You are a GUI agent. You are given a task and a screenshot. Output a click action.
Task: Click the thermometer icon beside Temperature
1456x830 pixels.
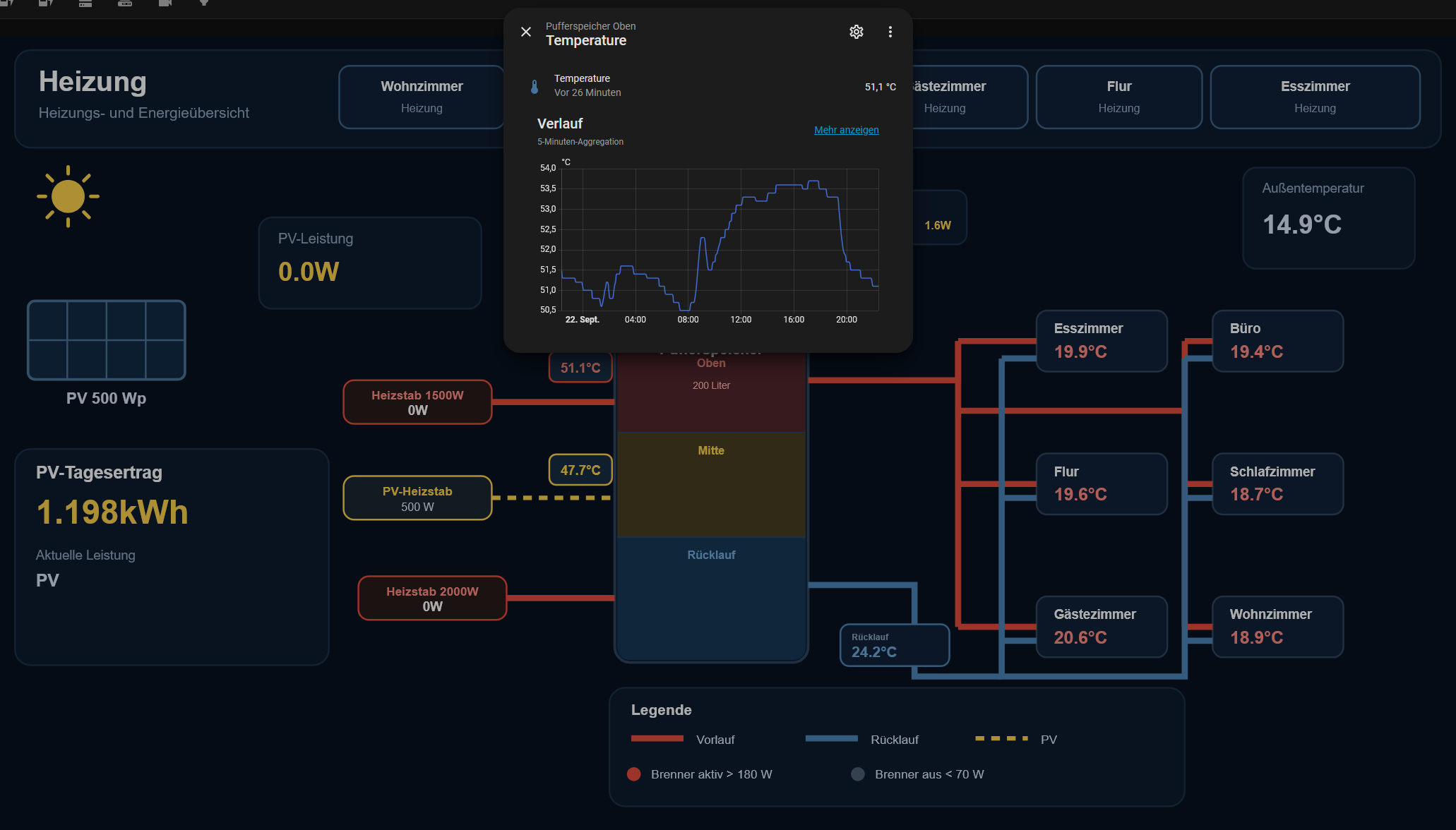point(535,87)
